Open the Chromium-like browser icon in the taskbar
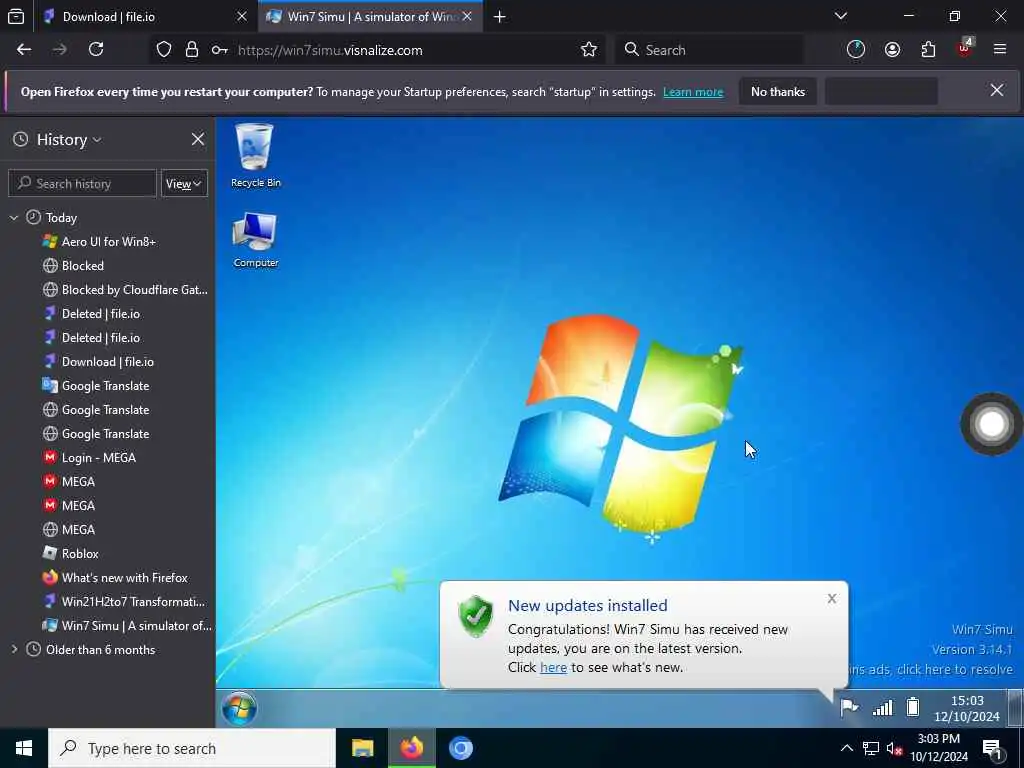The width and height of the screenshot is (1024, 768). 460,748
